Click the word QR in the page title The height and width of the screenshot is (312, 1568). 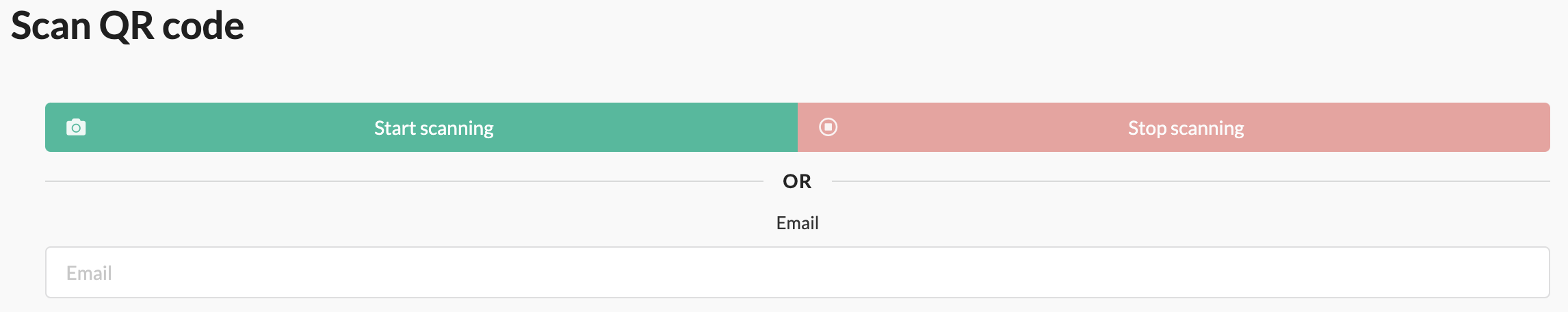click(127, 26)
